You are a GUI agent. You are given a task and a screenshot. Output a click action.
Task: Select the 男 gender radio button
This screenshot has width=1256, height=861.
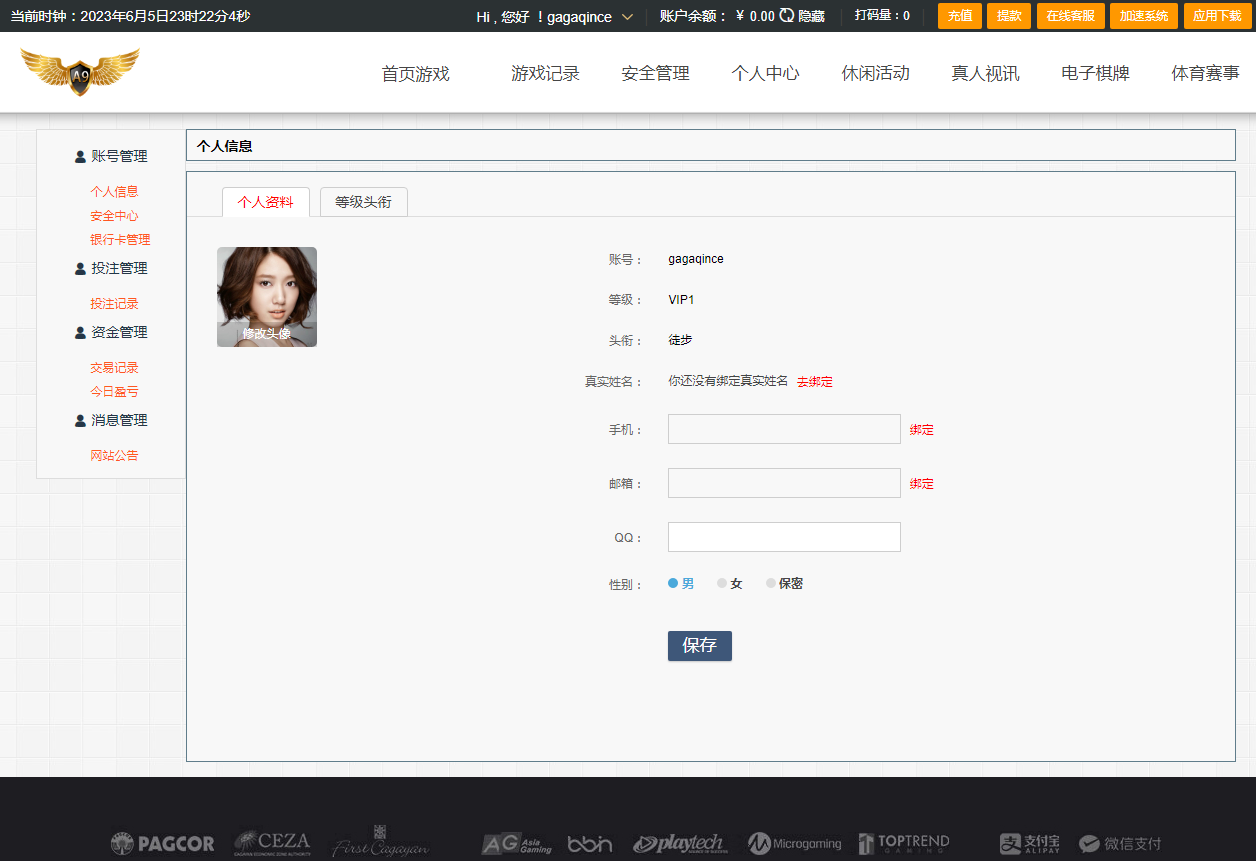(x=673, y=583)
